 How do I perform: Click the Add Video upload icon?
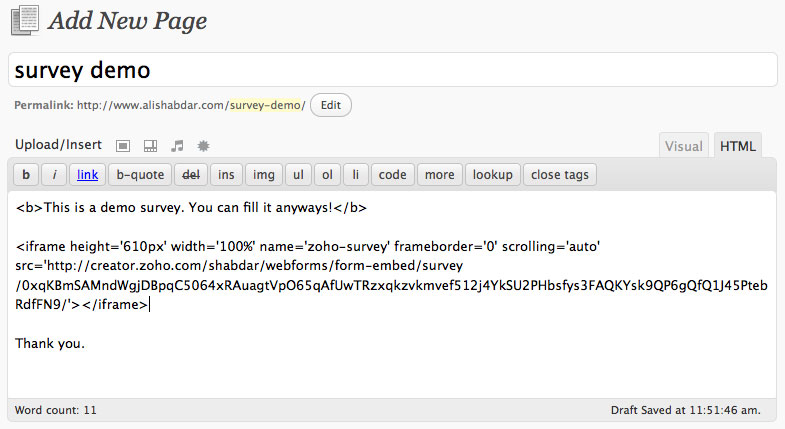coord(150,146)
